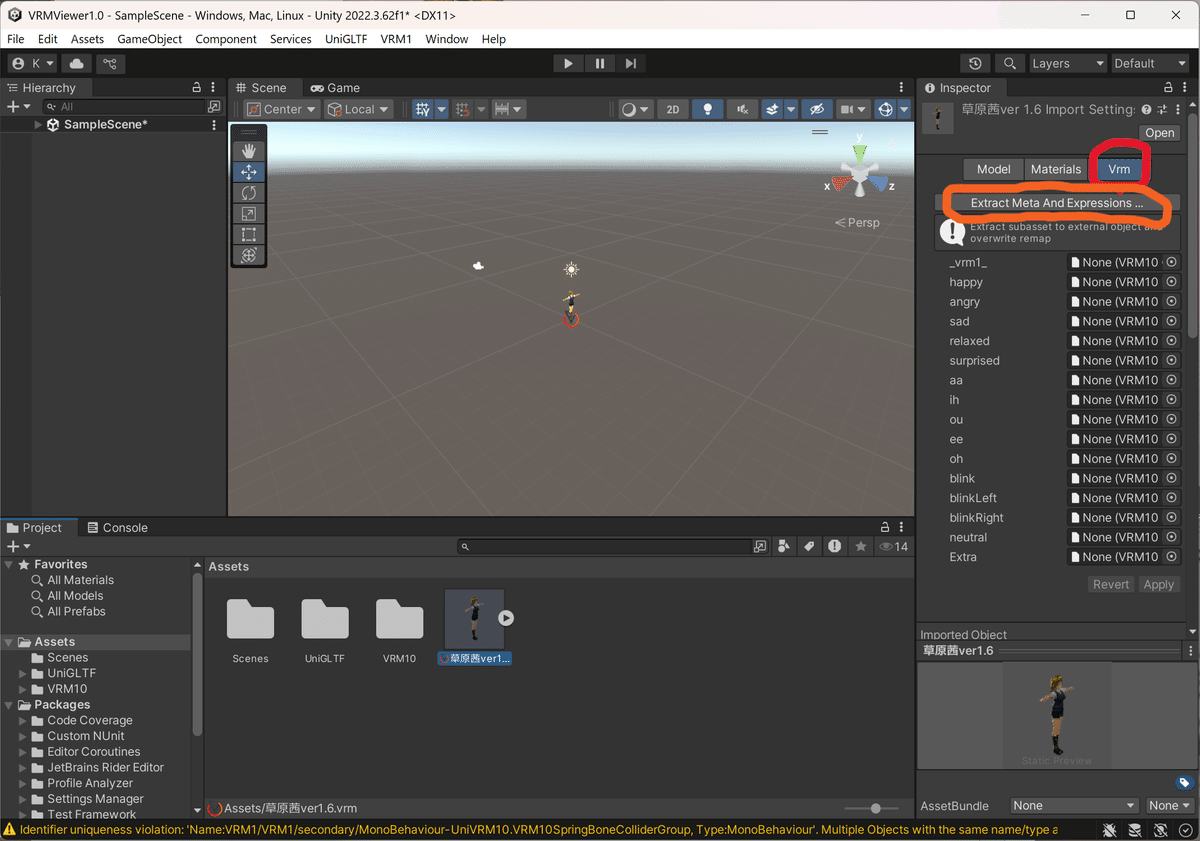This screenshot has width=1200, height=841.
Task: Toggle scene lighting in the Scene view
Action: click(x=707, y=109)
